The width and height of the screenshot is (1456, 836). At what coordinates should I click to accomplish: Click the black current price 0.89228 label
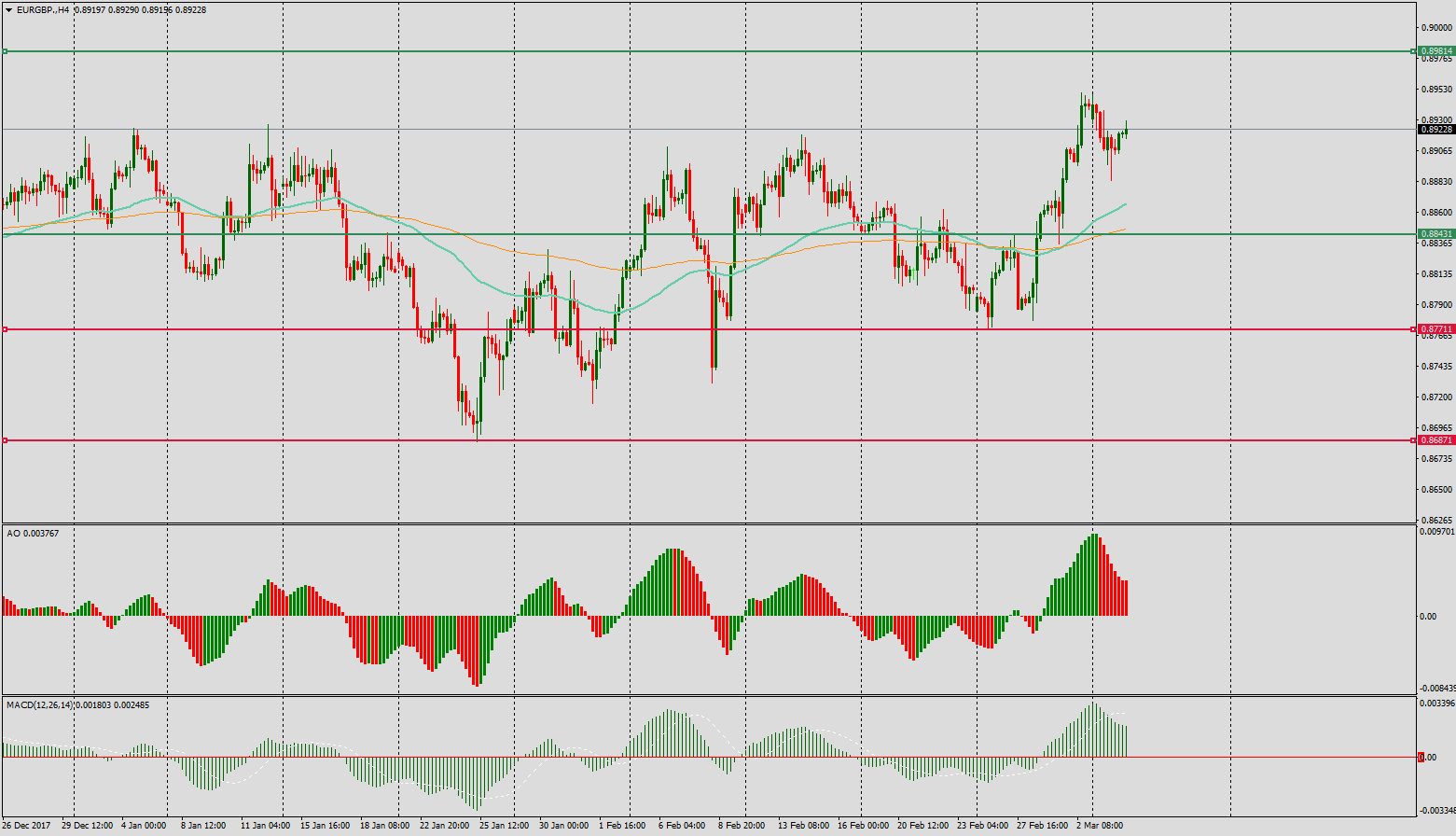click(x=1436, y=130)
